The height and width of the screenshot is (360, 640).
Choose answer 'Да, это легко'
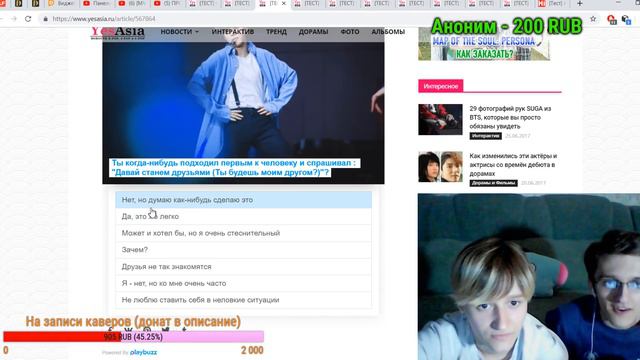click(x=244, y=216)
